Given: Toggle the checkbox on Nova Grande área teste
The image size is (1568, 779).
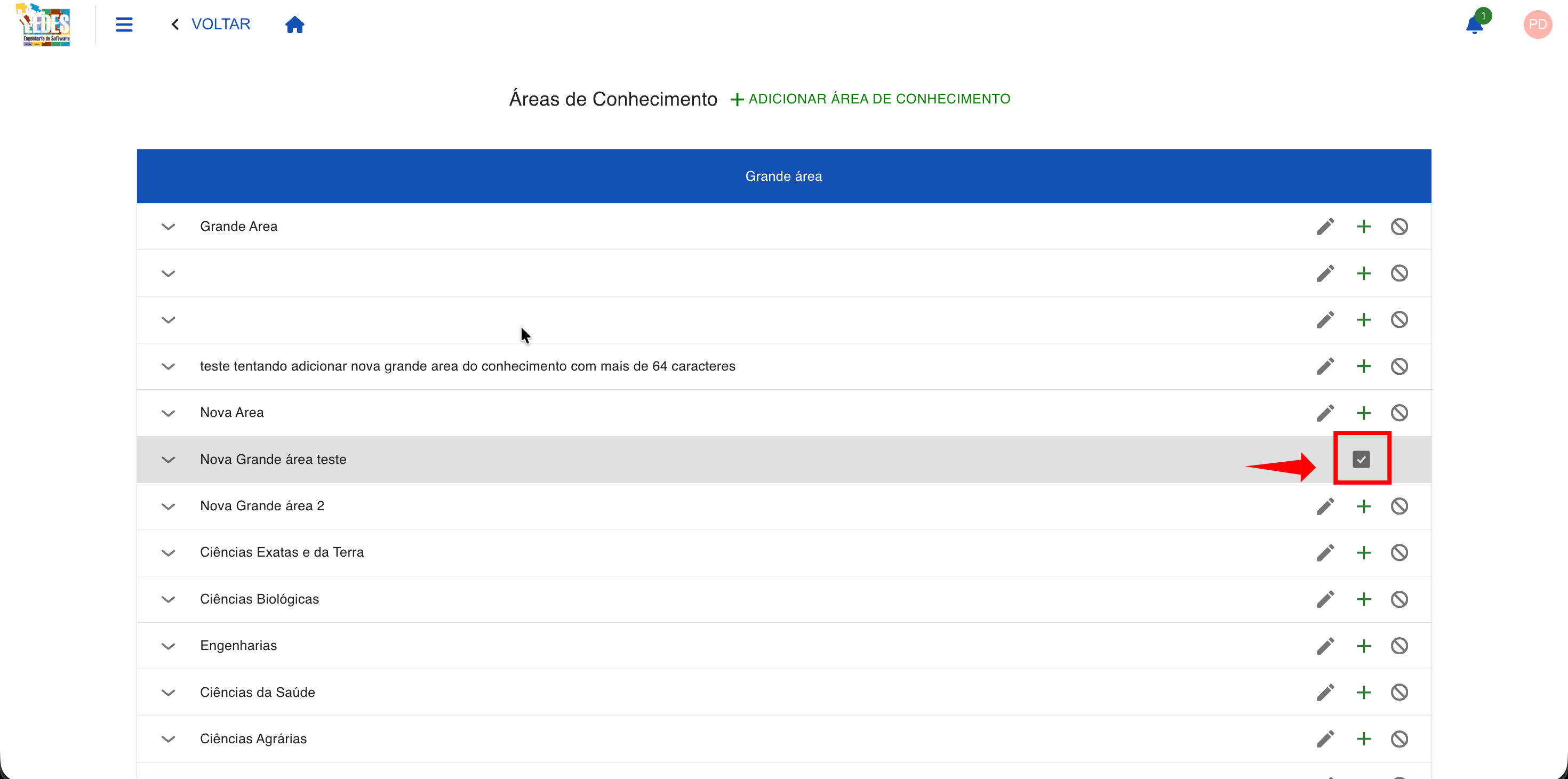Looking at the screenshot, I should 1362,459.
